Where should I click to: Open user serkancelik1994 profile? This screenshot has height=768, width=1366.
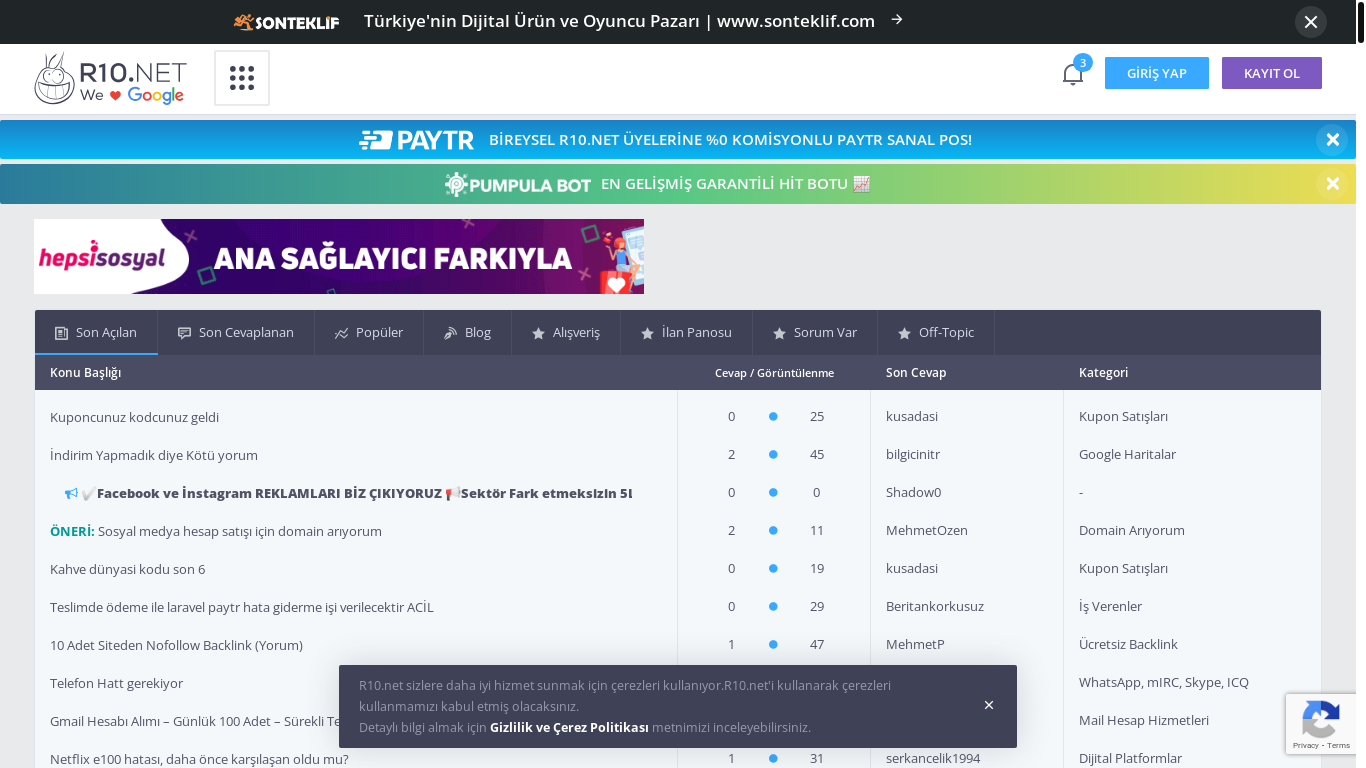point(933,758)
